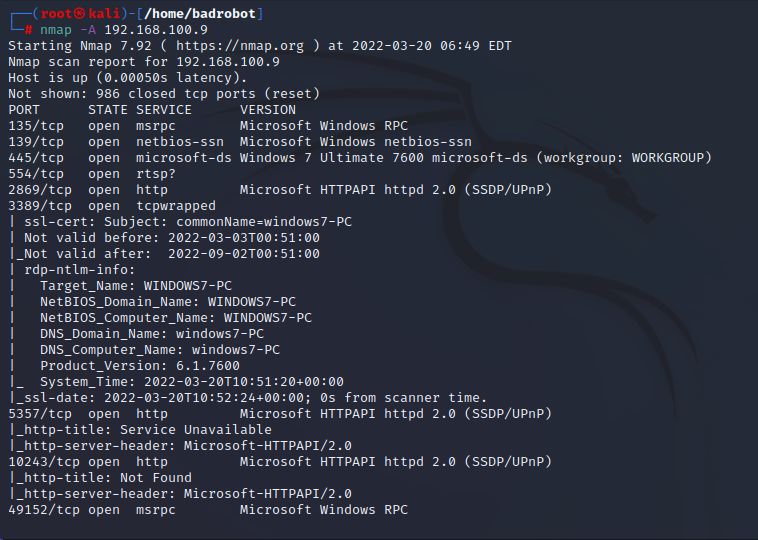Click the System_Time value
The height and width of the screenshot is (540, 758).
click(x=244, y=382)
